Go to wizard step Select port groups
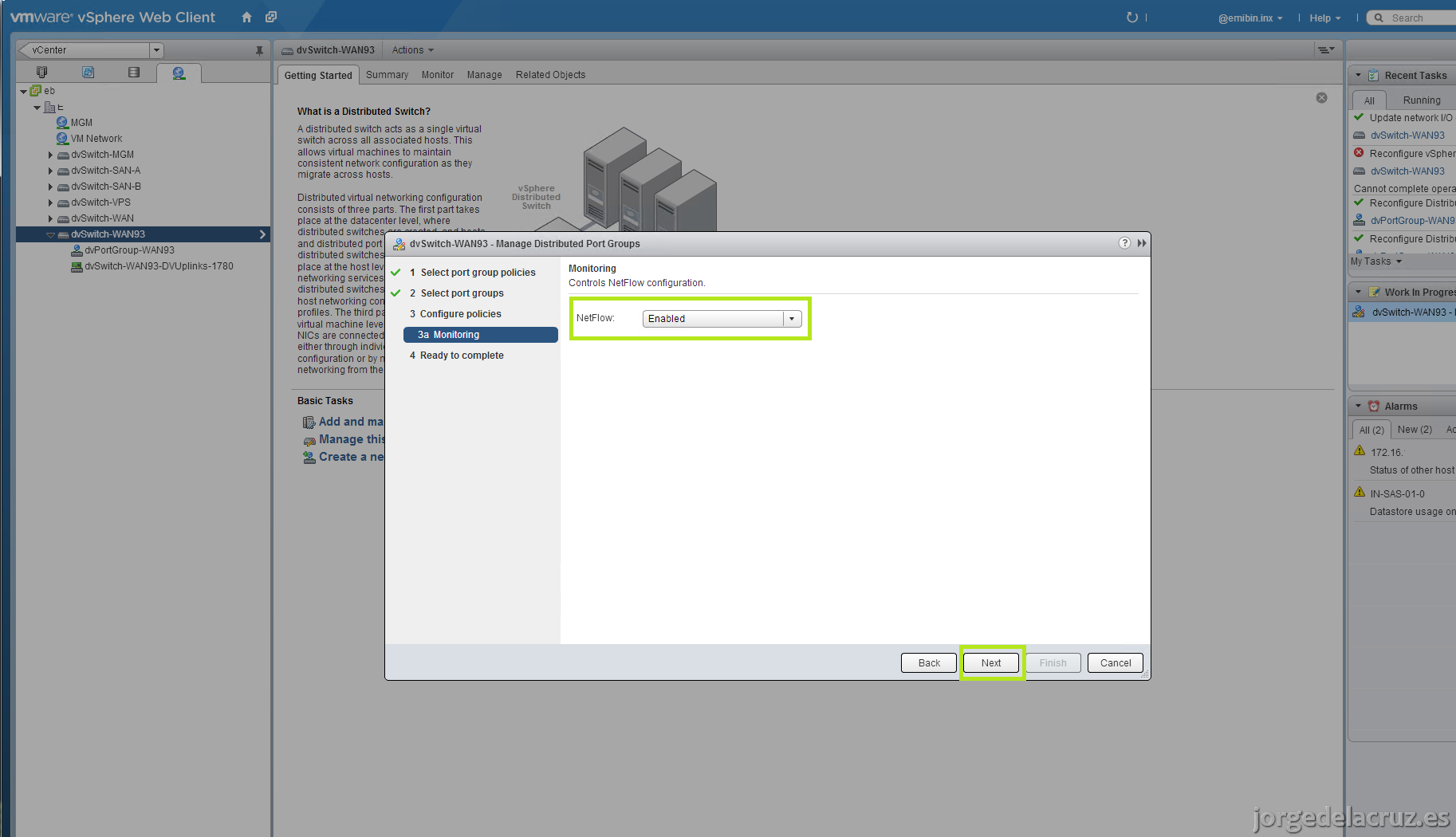Image resolution: width=1456 pixels, height=837 pixels. tap(462, 293)
